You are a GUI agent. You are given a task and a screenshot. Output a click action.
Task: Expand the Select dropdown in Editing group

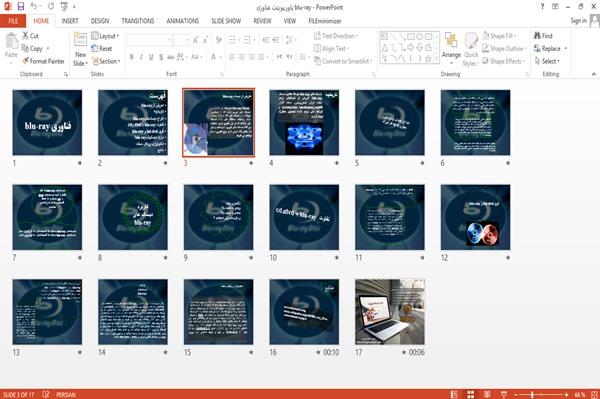click(x=547, y=61)
